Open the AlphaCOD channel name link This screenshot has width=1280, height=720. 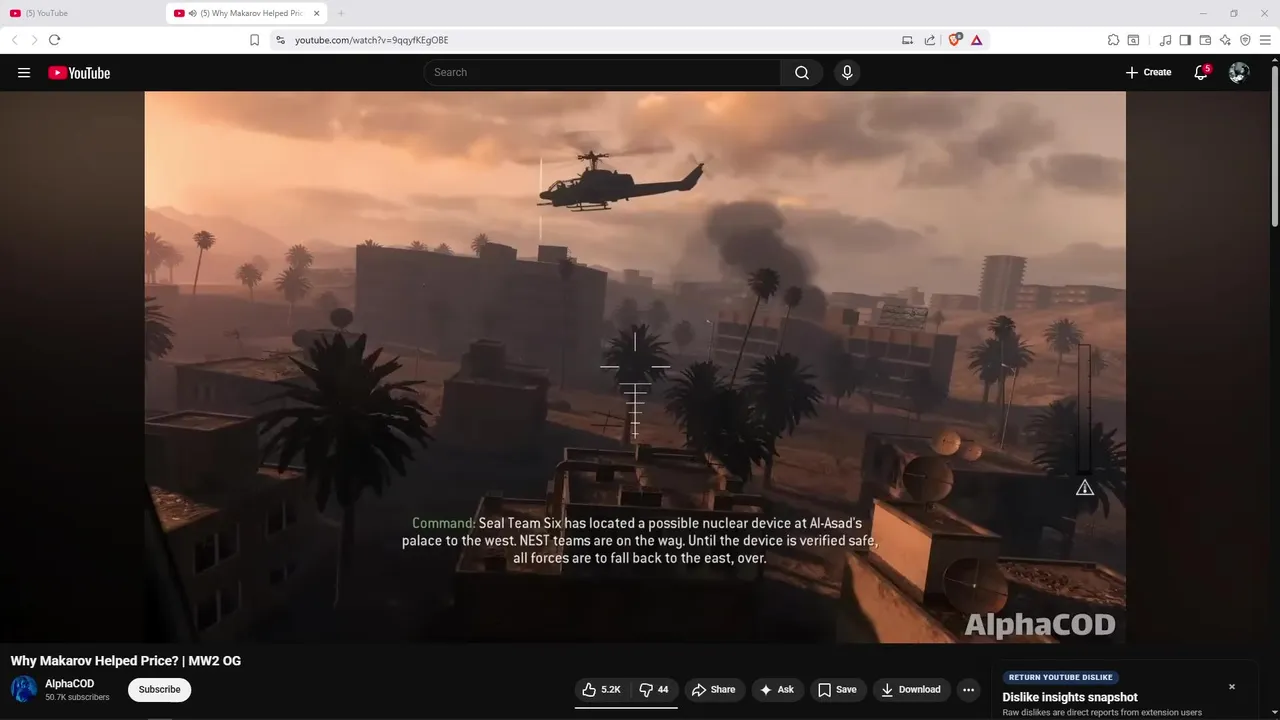[70, 684]
